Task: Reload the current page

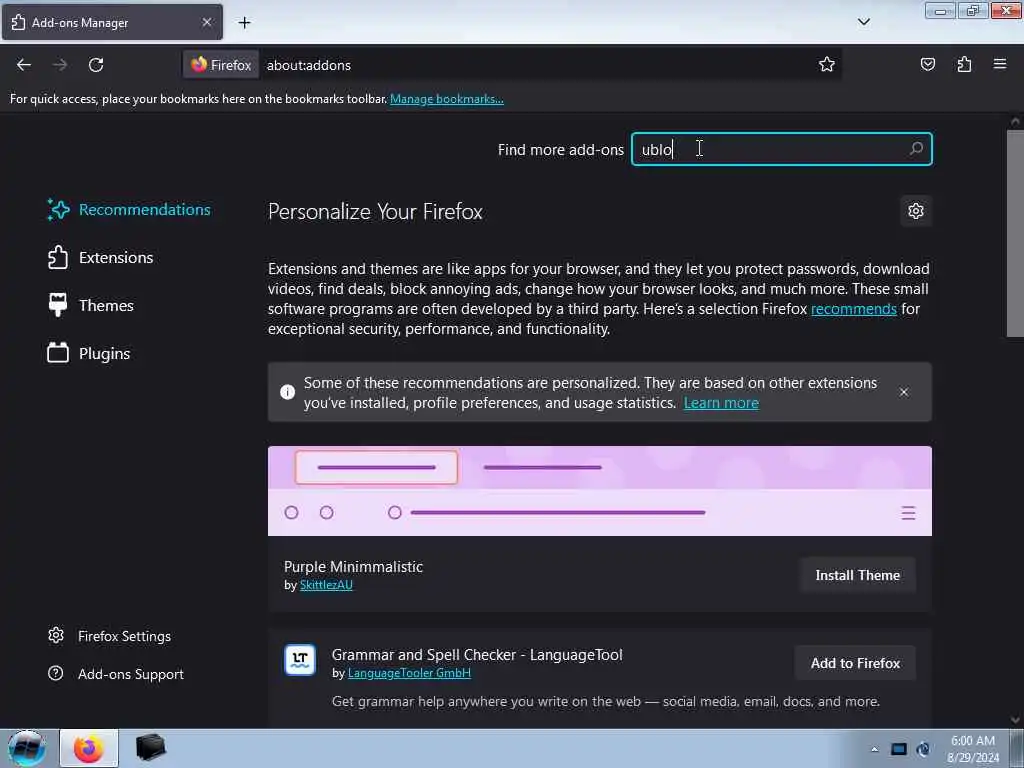Action: pos(96,65)
